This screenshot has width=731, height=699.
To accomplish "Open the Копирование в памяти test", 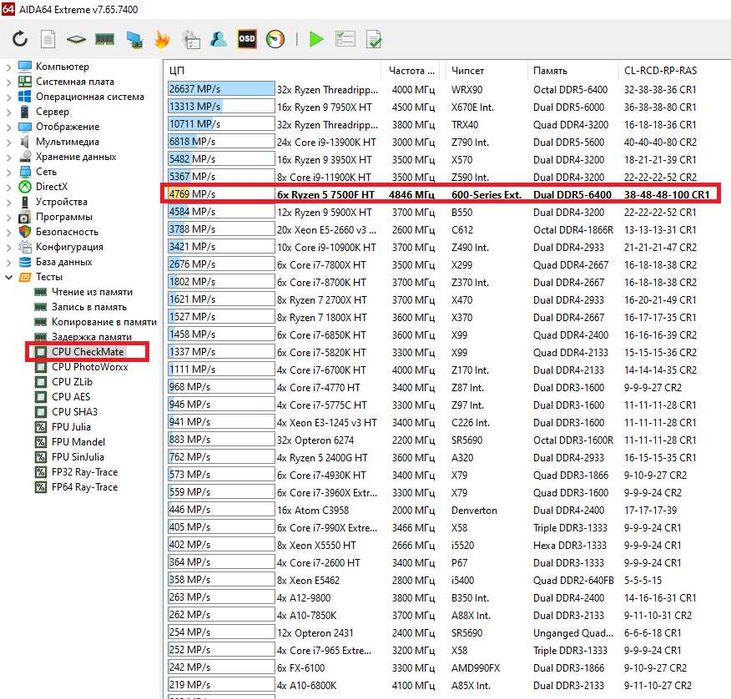I will point(104,322).
